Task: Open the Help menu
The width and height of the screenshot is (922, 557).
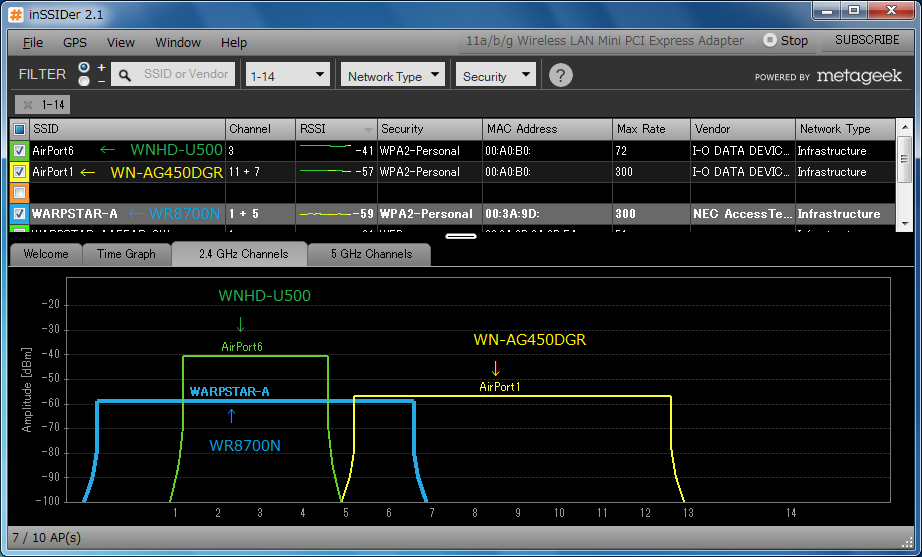Action: [233, 42]
